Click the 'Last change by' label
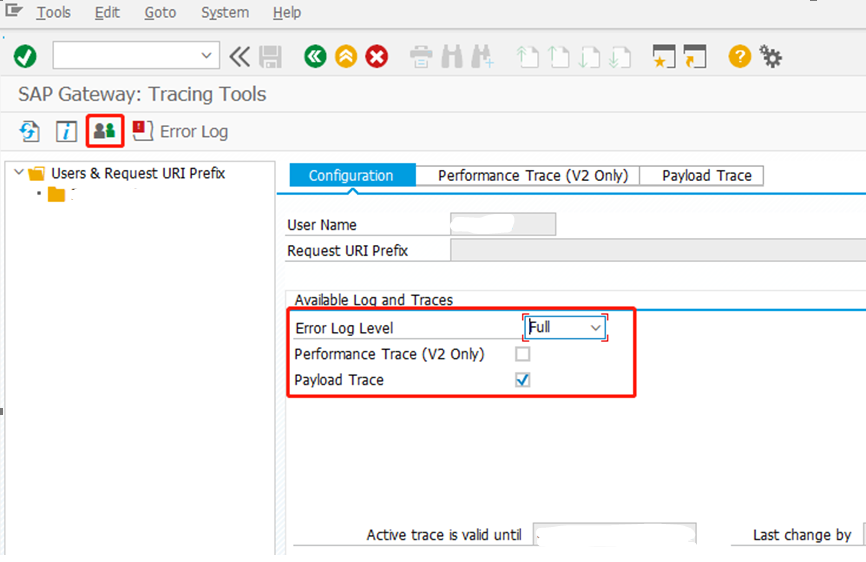866x562 pixels. (x=802, y=535)
